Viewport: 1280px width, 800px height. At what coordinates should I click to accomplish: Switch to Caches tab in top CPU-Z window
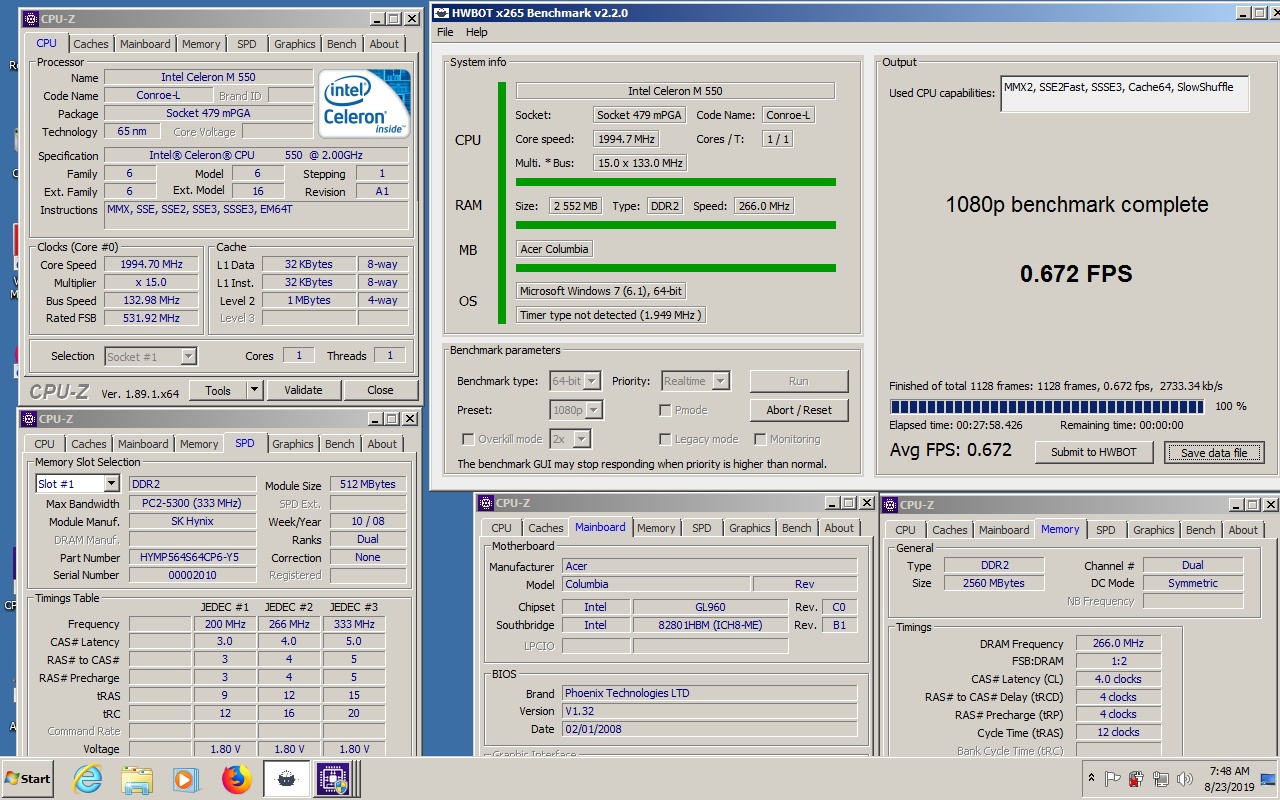[91, 44]
